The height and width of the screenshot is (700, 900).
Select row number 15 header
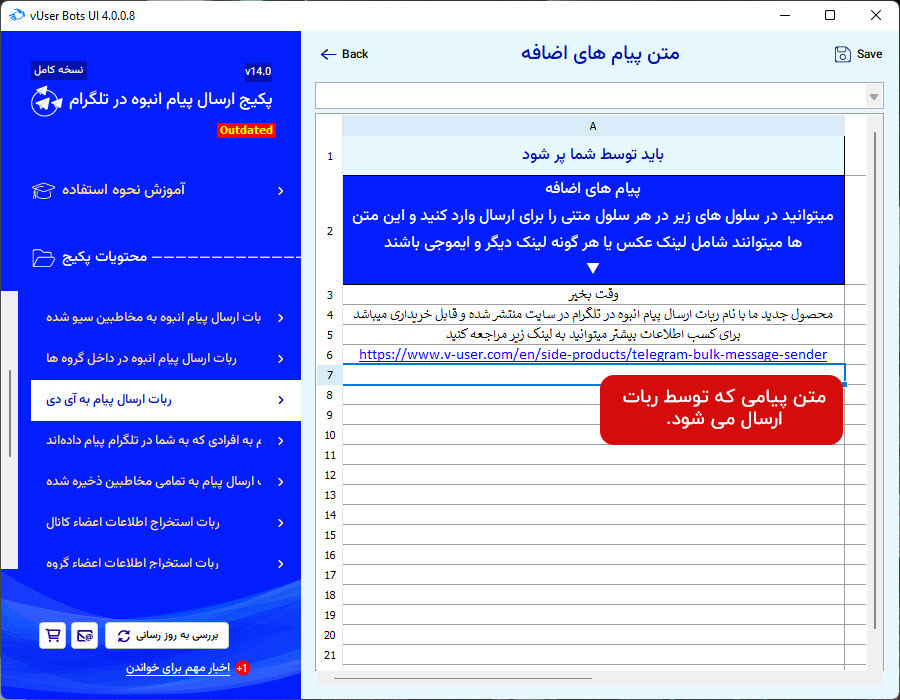(x=329, y=535)
